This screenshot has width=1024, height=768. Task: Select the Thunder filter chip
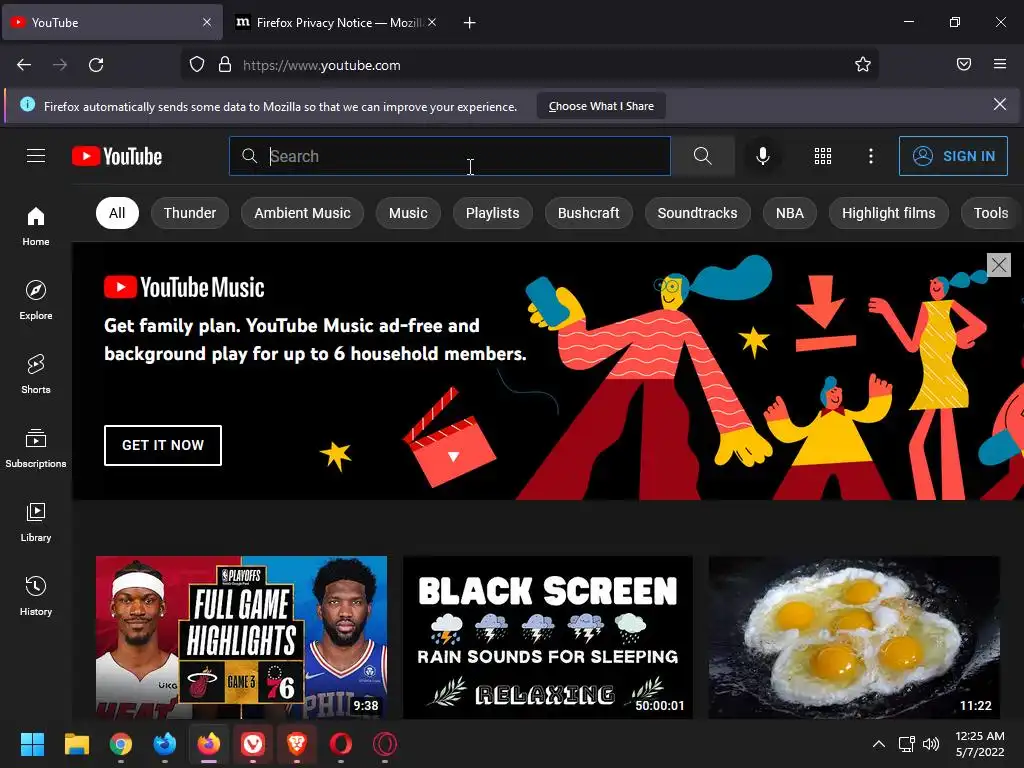pyautogui.click(x=189, y=213)
